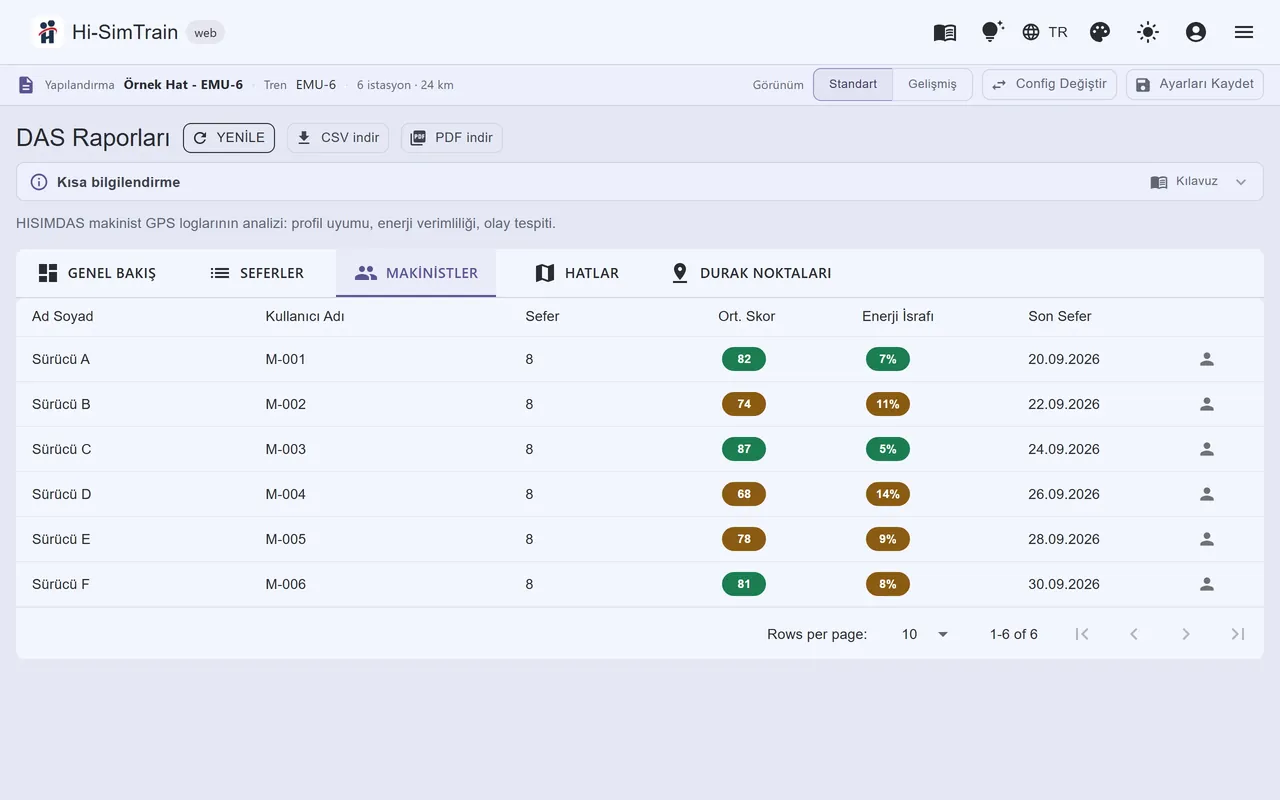Open the rows per page dropdown
Image resolution: width=1280 pixels, height=800 pixels.
(x=925, y=634)
